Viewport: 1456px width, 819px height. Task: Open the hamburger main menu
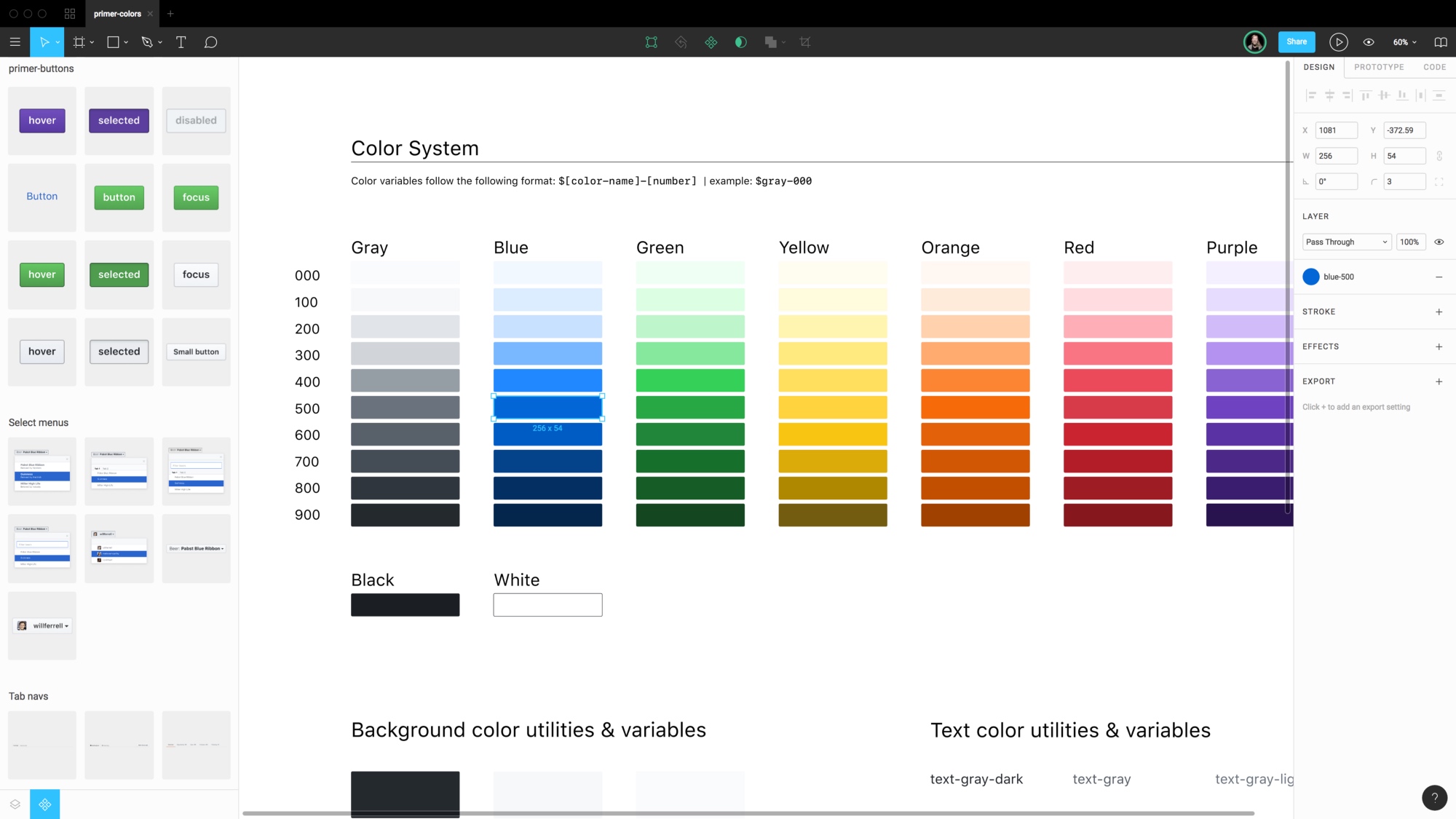coord(15,42)
